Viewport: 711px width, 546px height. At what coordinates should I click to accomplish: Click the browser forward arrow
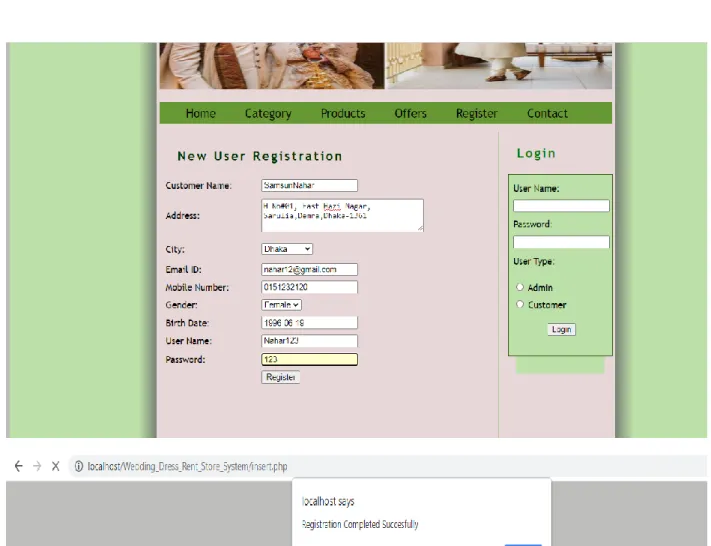(37, 466)
